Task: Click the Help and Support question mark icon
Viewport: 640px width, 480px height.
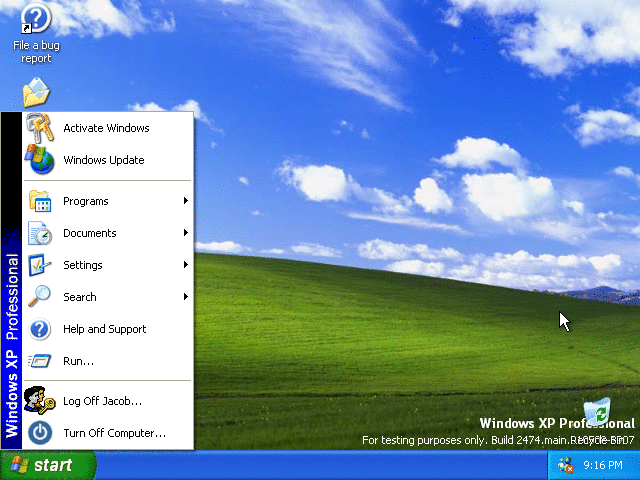Action: coord(40,329)
